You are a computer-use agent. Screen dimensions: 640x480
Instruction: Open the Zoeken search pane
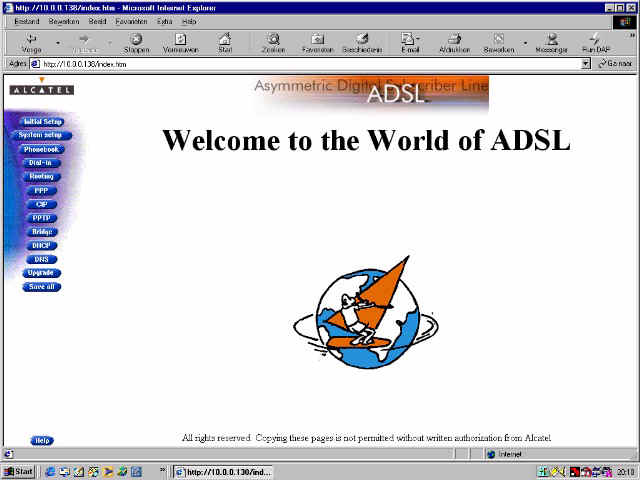click(x=273, y=43)
